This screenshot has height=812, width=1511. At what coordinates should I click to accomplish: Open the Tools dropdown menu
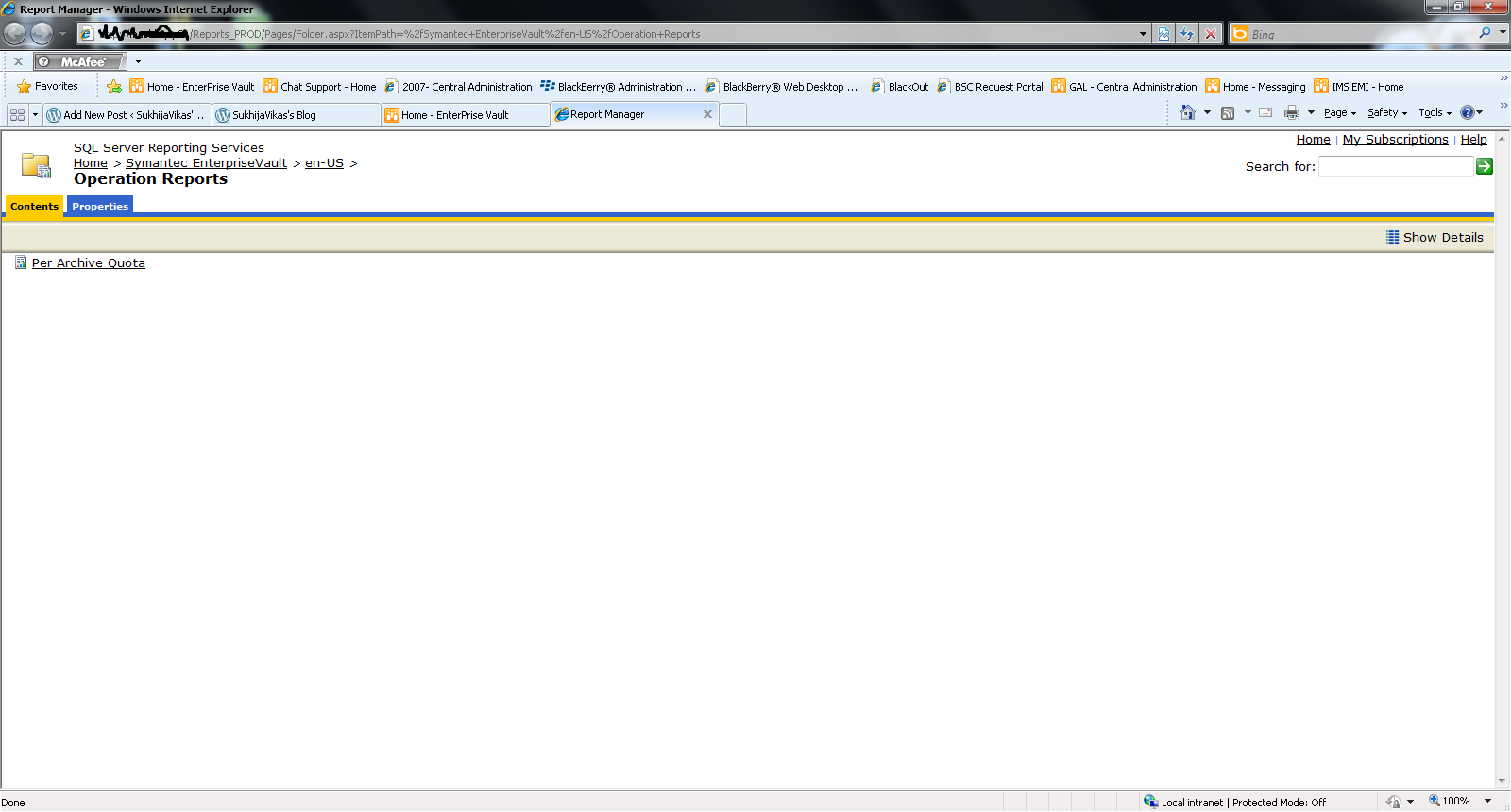point(1434,113)
